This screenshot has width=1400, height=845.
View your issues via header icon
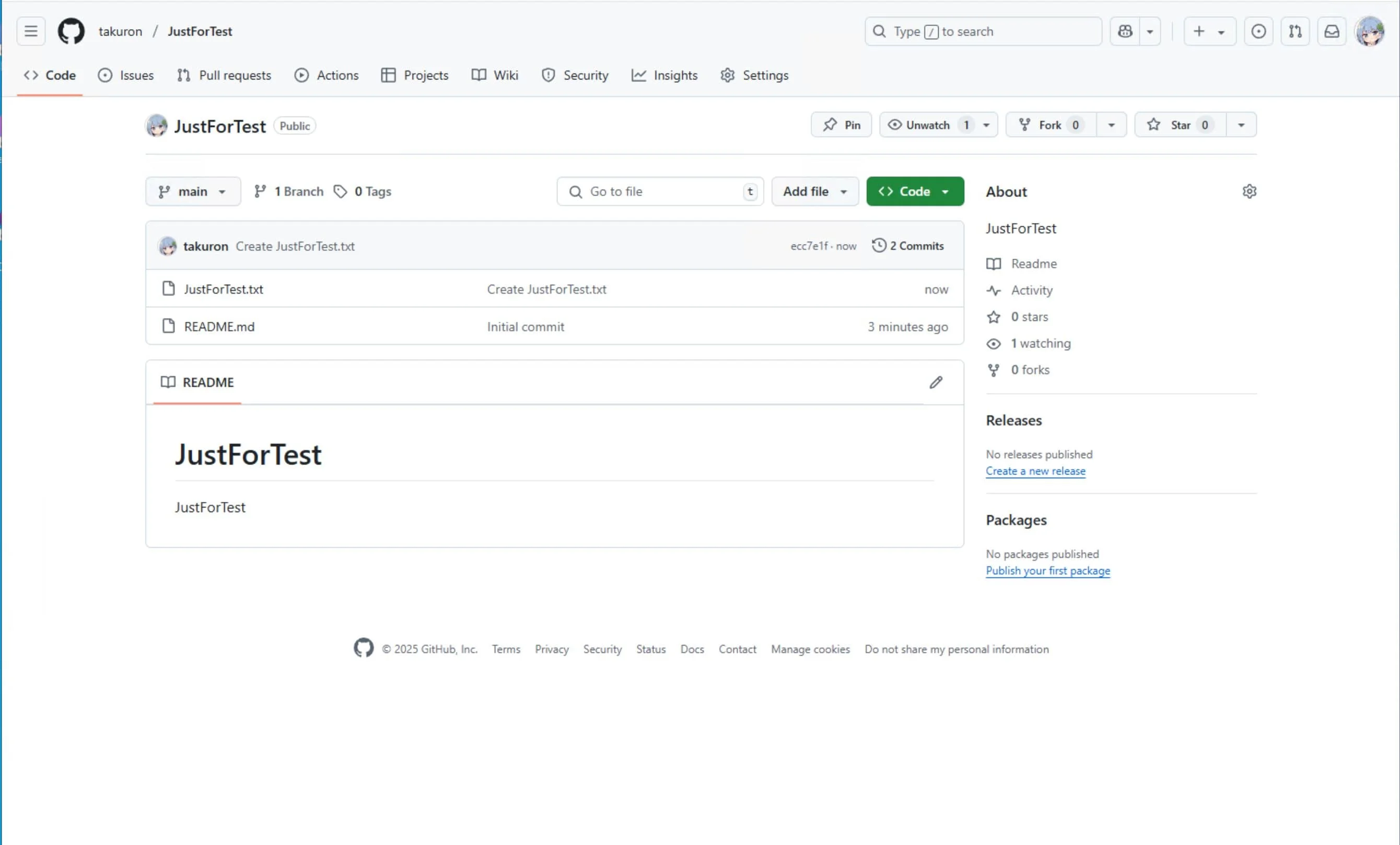coord(1258,31)
